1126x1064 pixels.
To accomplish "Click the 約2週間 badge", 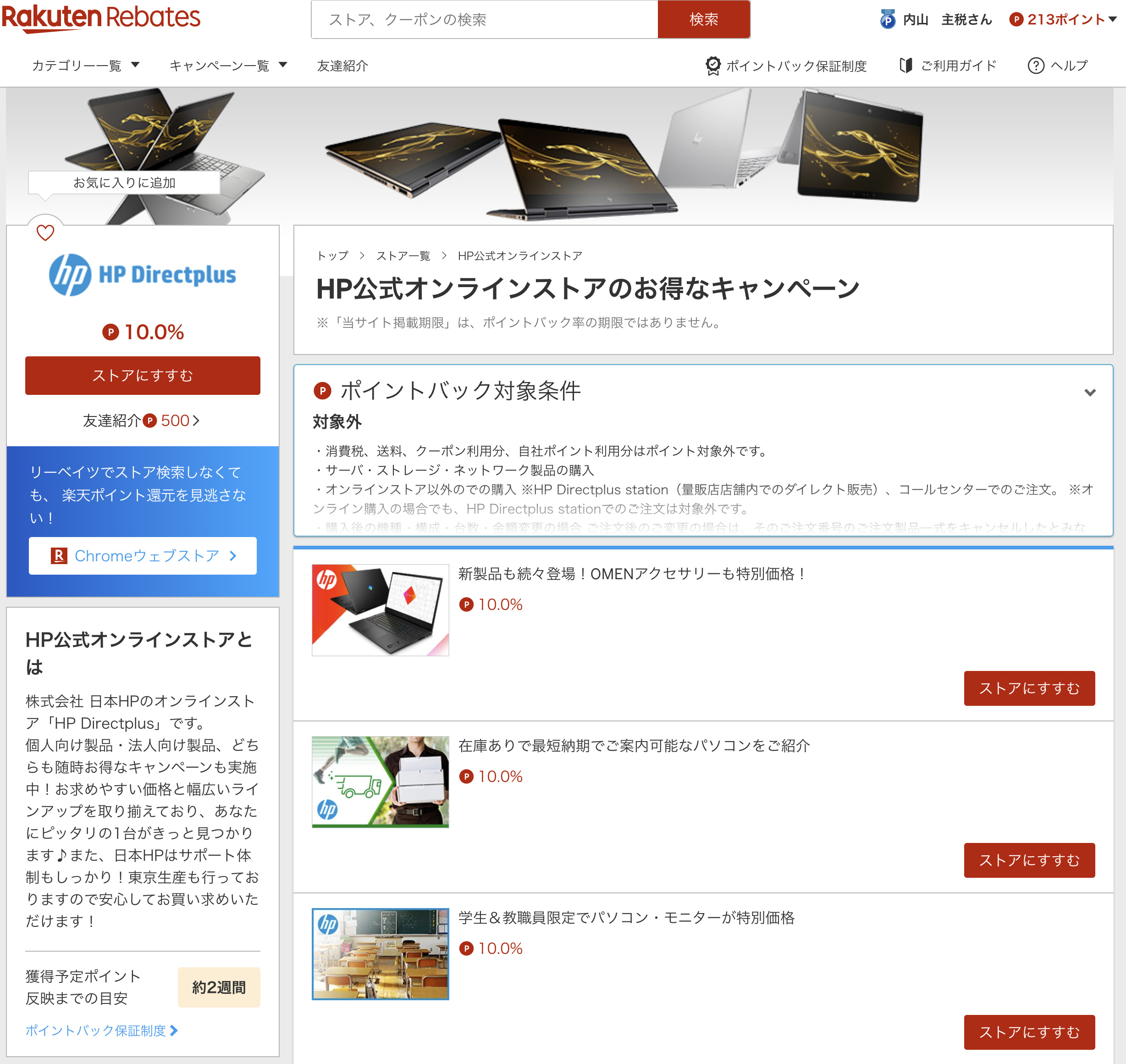I will [x=219, y=987].
